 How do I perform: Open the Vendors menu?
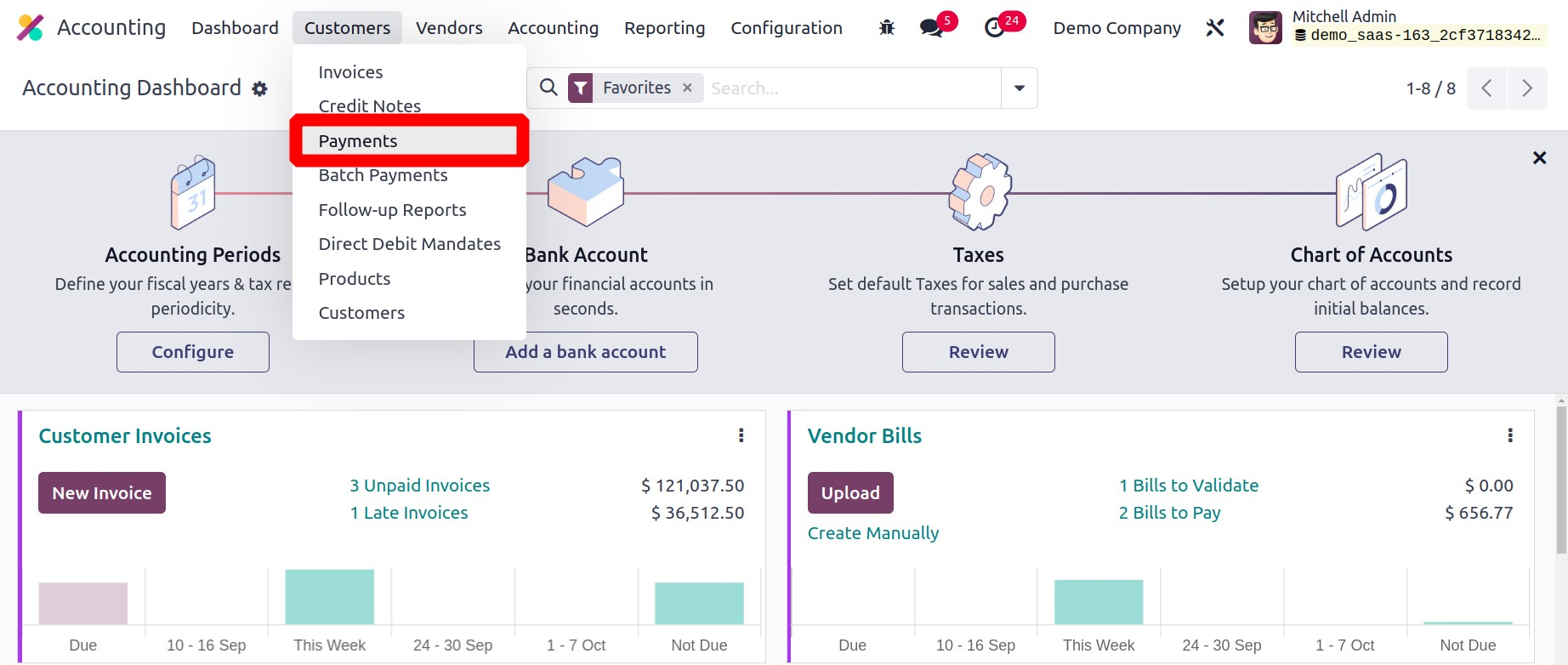point(449,28)
